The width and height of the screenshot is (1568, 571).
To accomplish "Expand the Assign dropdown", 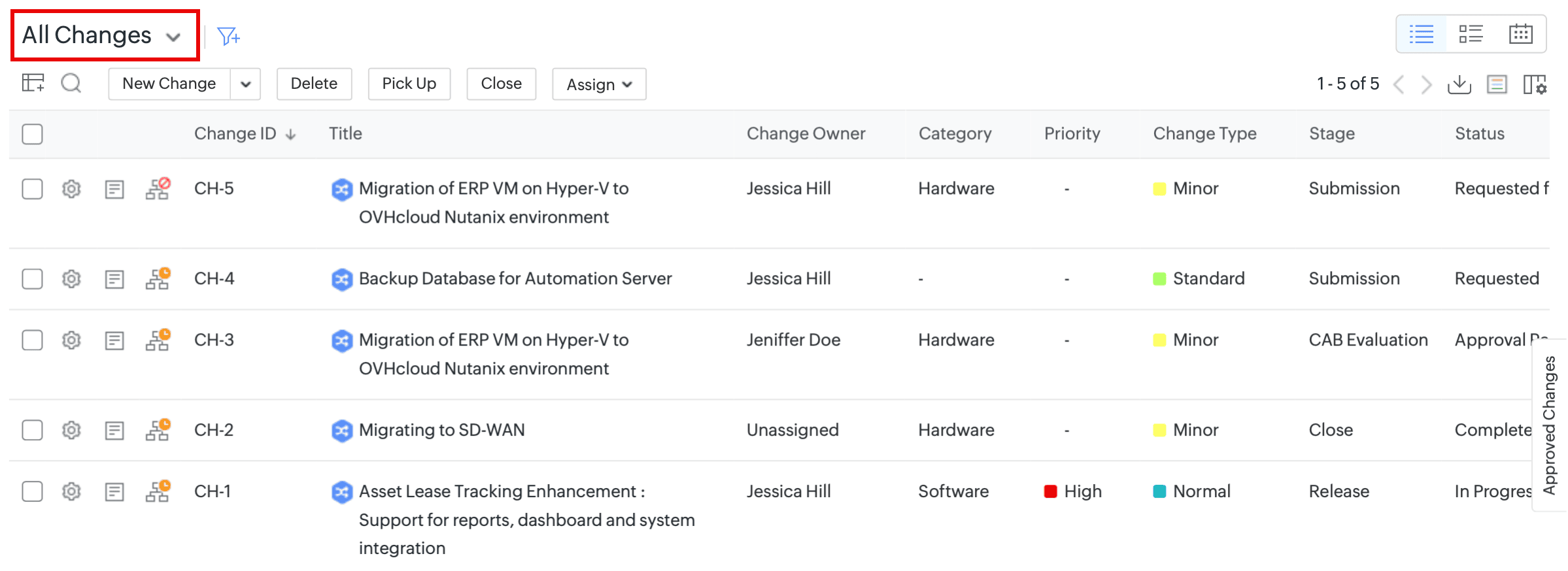I will click(x=599, y=84).
